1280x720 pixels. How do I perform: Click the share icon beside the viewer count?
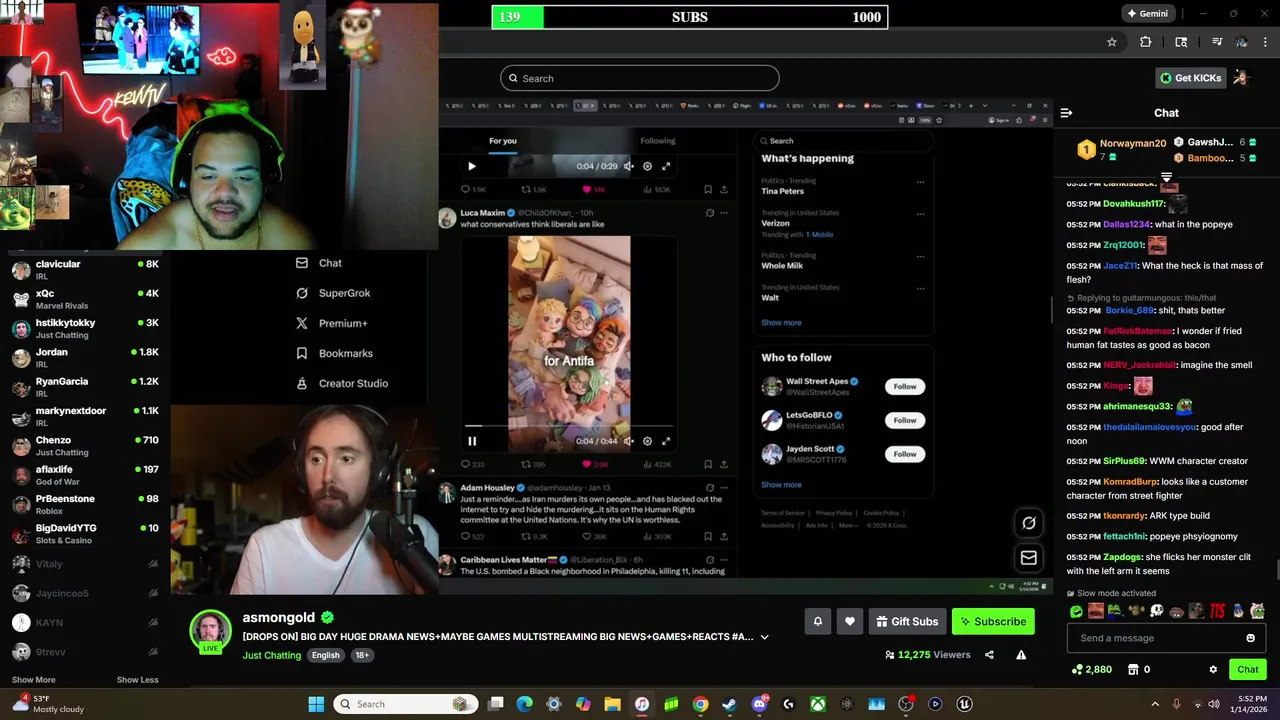point(989,655)
